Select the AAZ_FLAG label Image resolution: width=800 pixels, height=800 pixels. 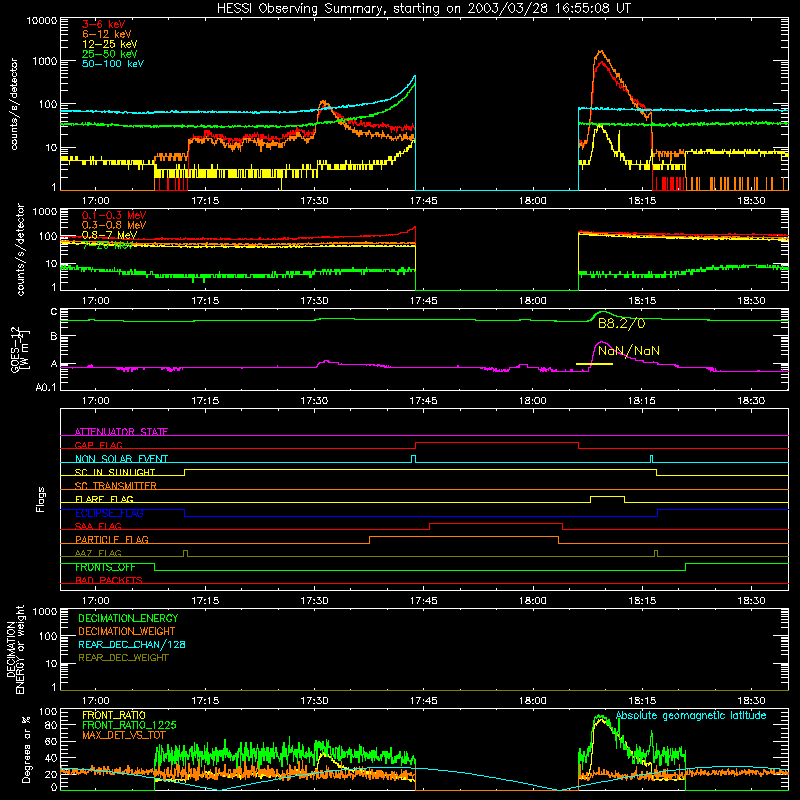pyautogui.click(x=98, y=553)
